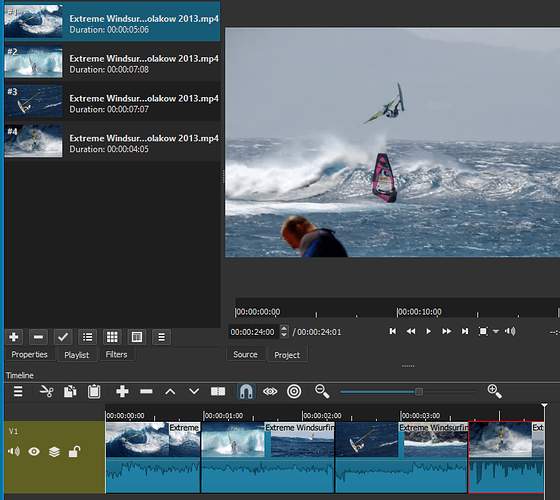Click the lift up-arrow timeline icon
The image size is (560, 500).
pos(170,392)
